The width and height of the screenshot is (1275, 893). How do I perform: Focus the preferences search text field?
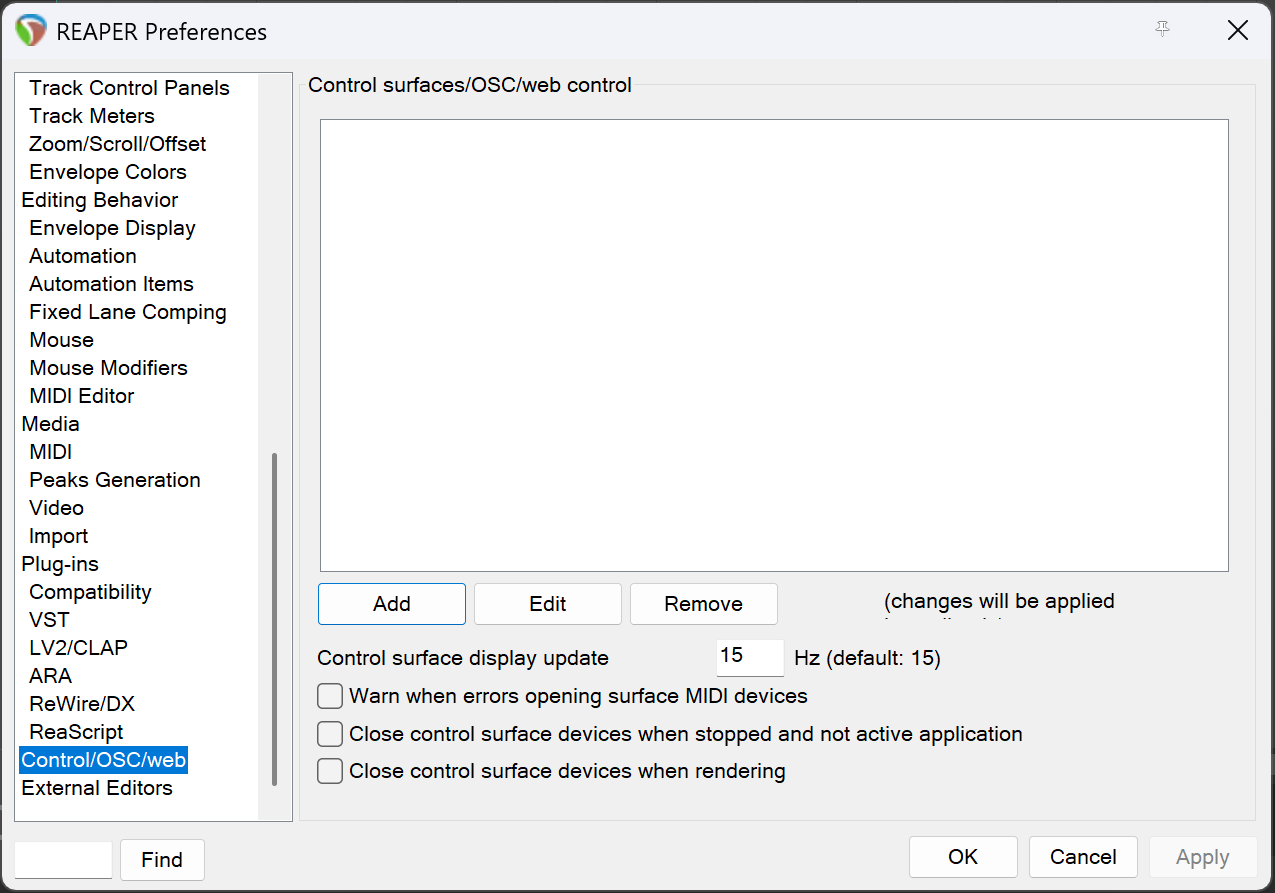tap(64, 860)
